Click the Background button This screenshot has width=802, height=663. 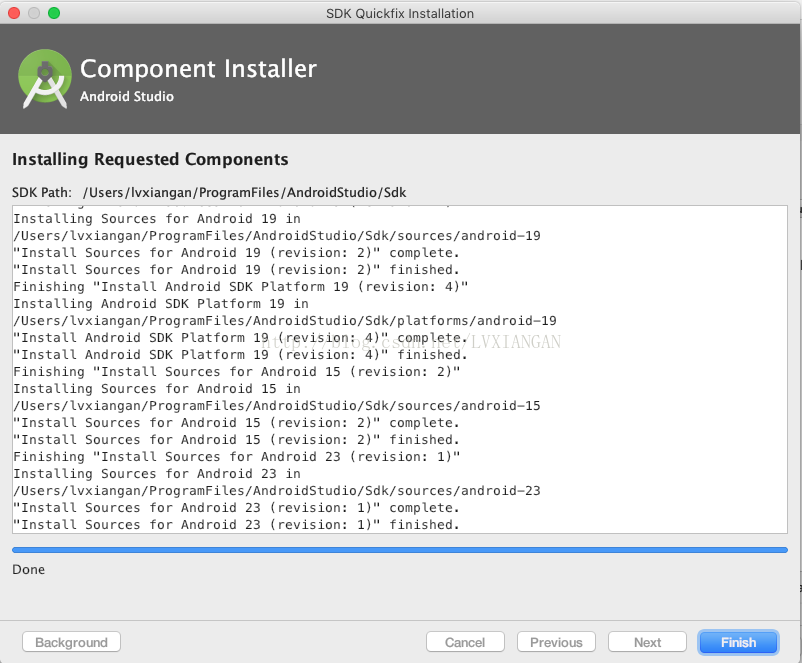71,642
